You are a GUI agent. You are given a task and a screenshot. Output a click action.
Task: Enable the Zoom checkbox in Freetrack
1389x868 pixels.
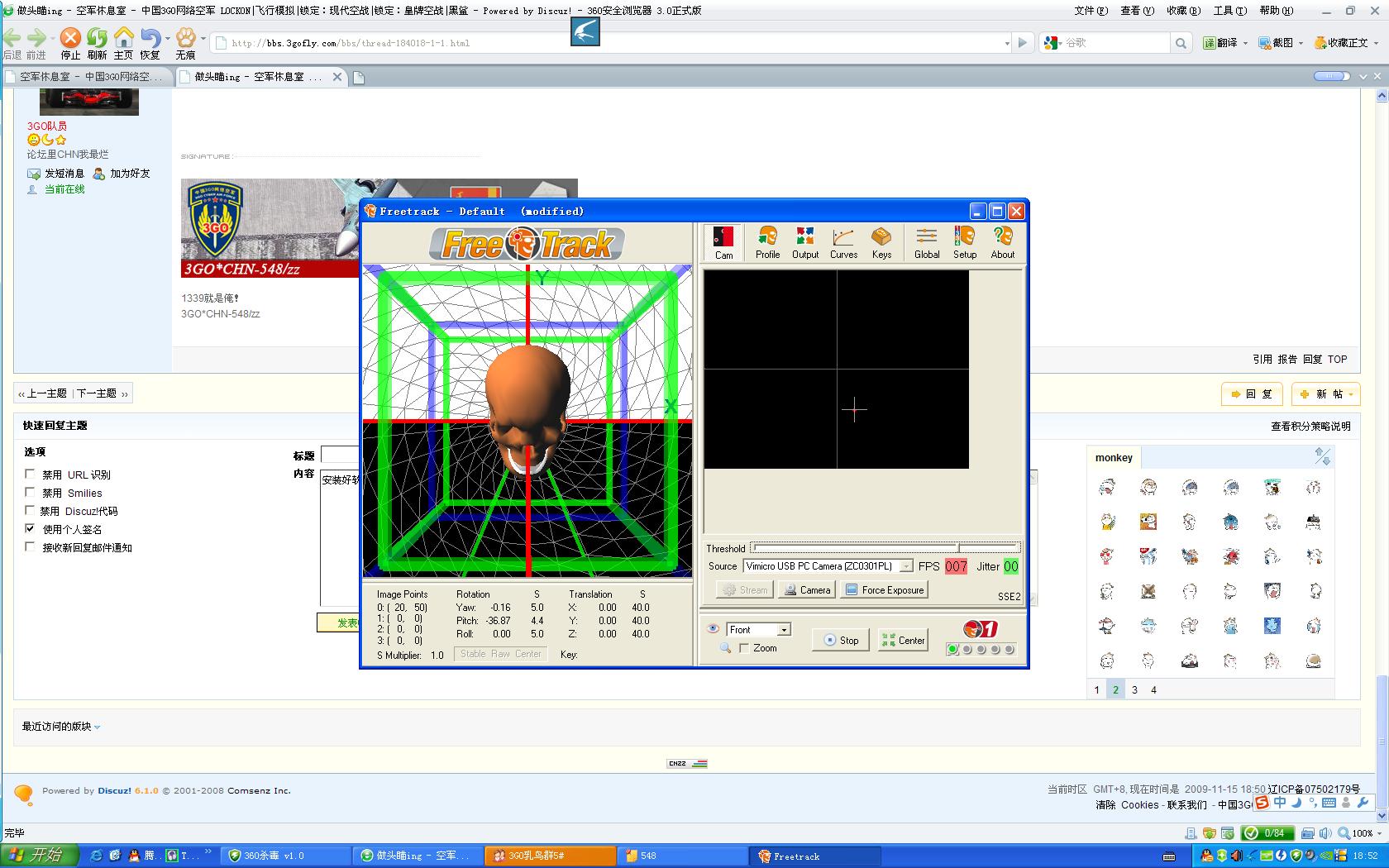point(744,648)
